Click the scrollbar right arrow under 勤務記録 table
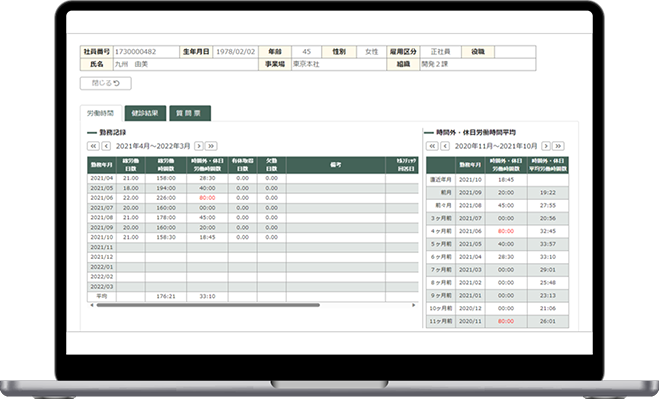 point(414,305)
